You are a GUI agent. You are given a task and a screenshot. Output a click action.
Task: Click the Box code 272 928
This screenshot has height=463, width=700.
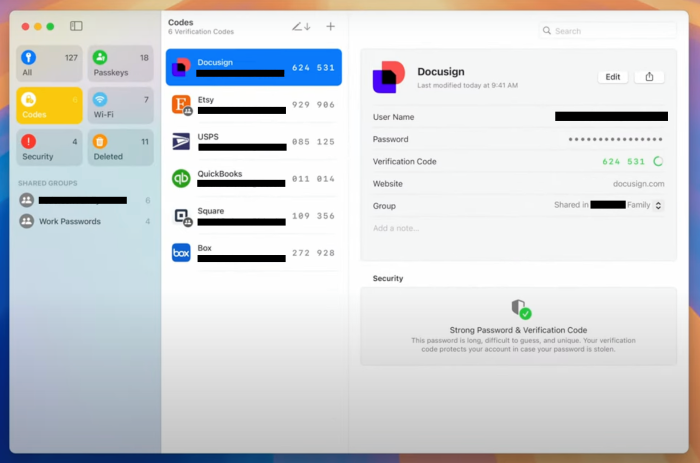(313, 253)
